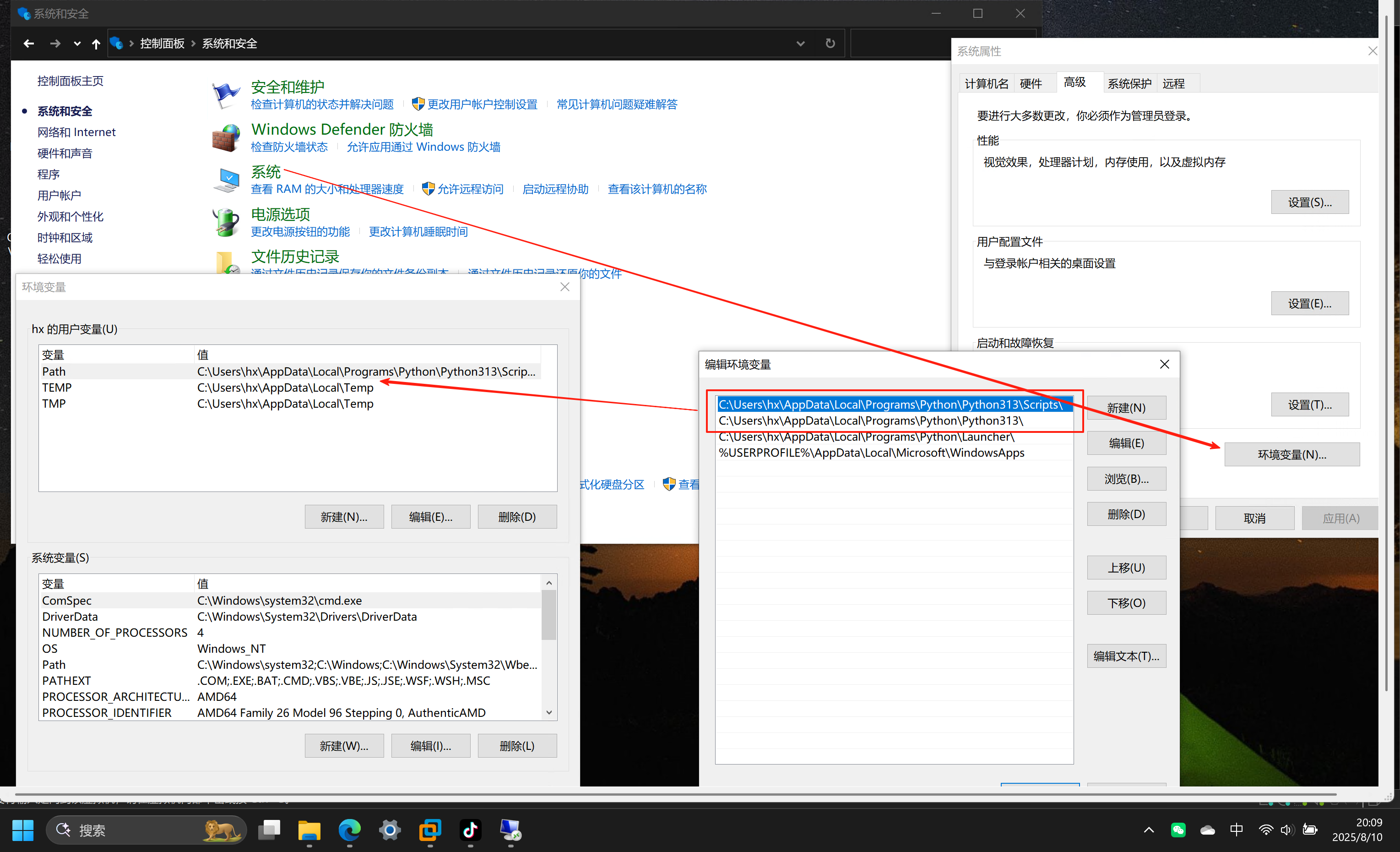Image resolution: width=1400 pixels, height=852 pixels.
Task: Open Windows Defender 防火墙 heading
Action: [342, 130]
